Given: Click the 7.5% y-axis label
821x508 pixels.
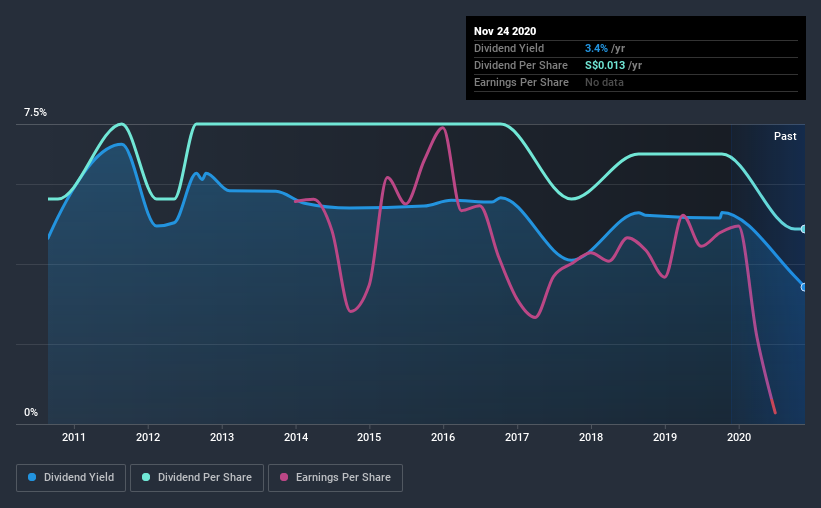Looking at the screenshot, I should (35, 113).
